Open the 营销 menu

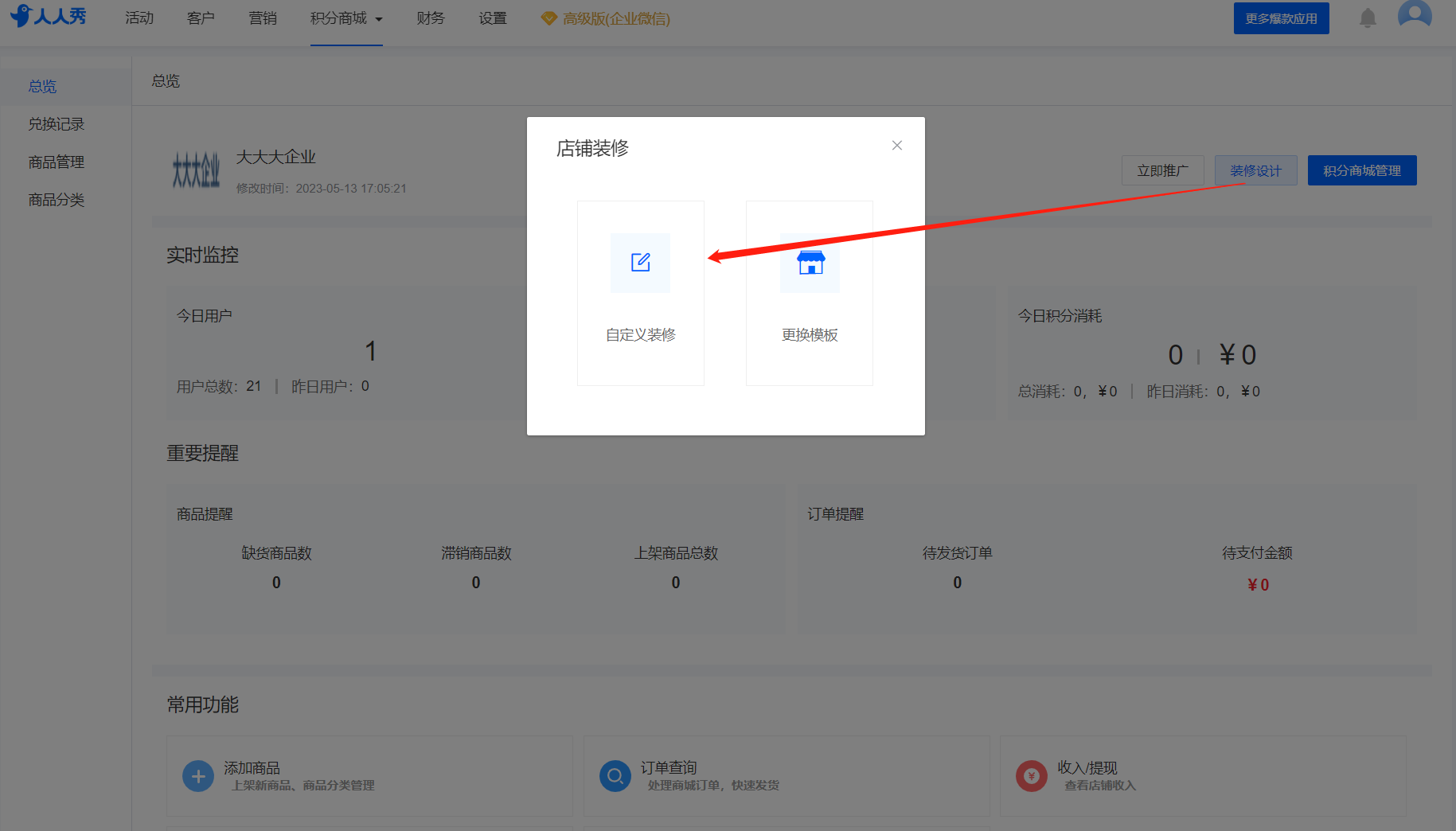pos(263,18)
